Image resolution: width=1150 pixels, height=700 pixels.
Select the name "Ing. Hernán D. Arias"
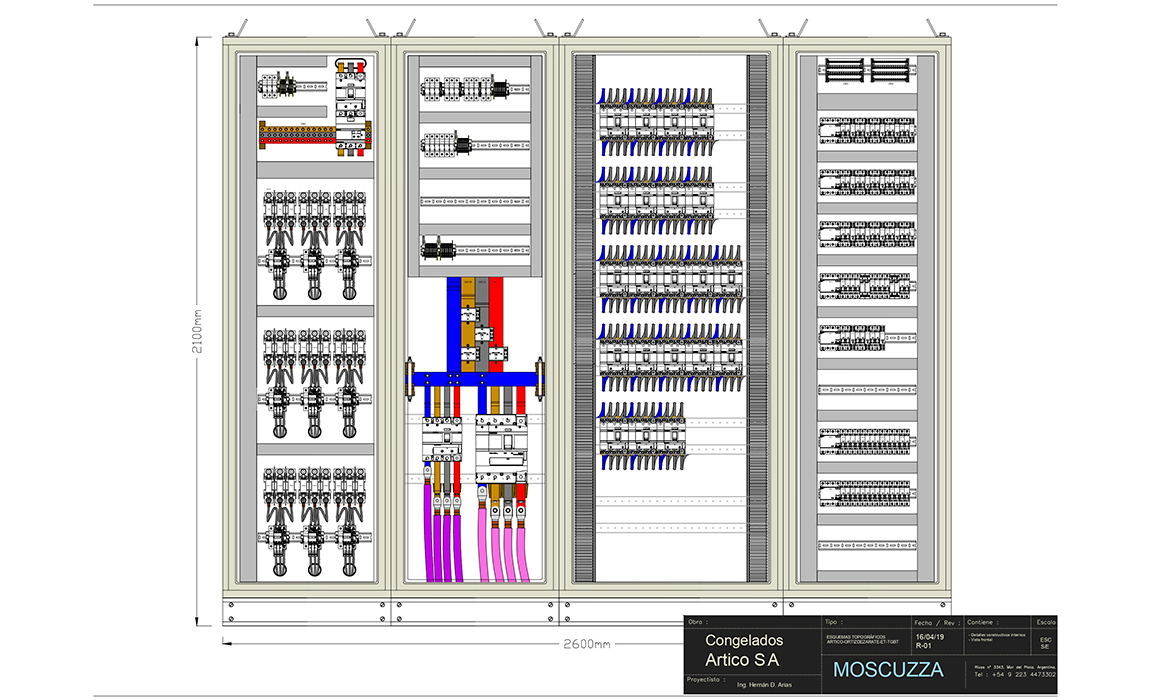click(x=764, y=685)
